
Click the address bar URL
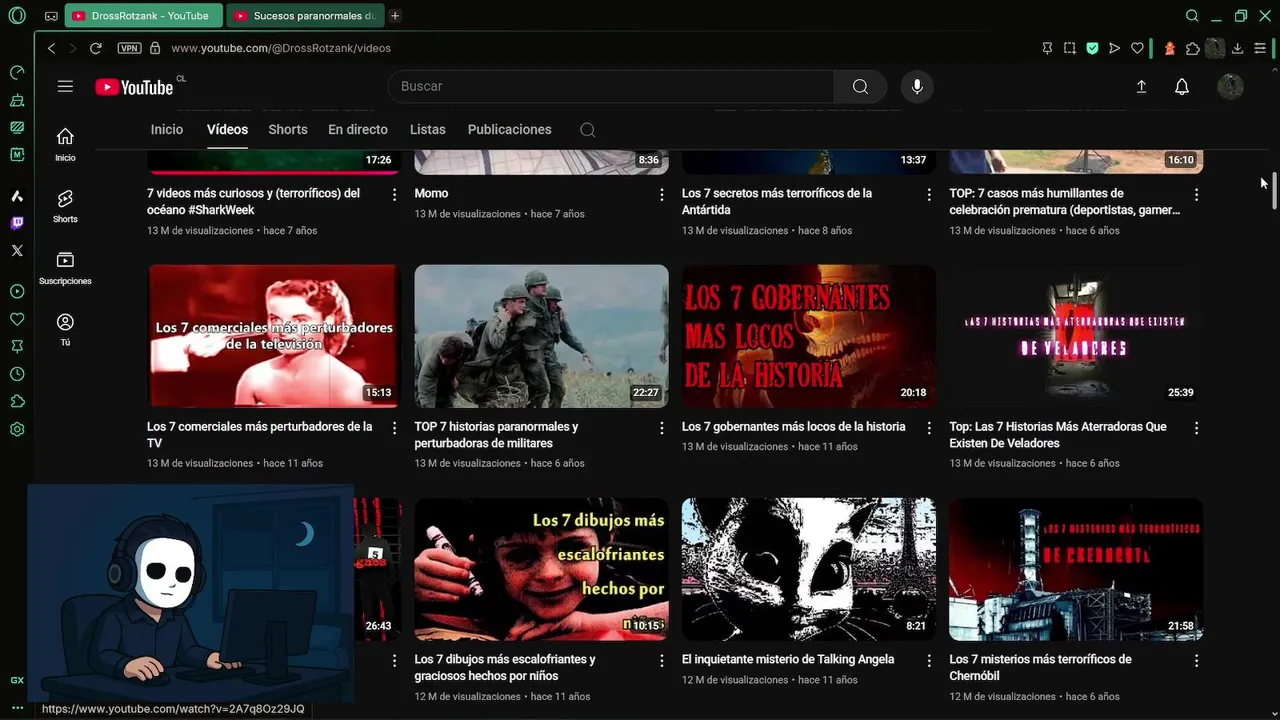(281, 48)
